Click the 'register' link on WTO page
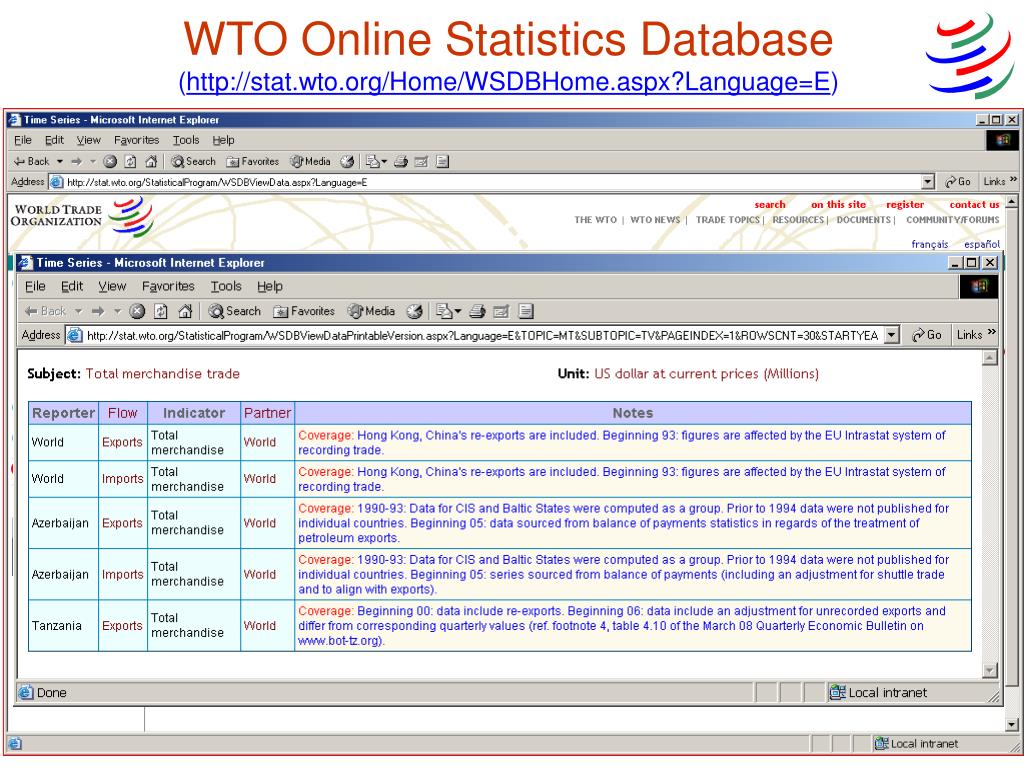The image size is (1024, 768). click(904, 204)
